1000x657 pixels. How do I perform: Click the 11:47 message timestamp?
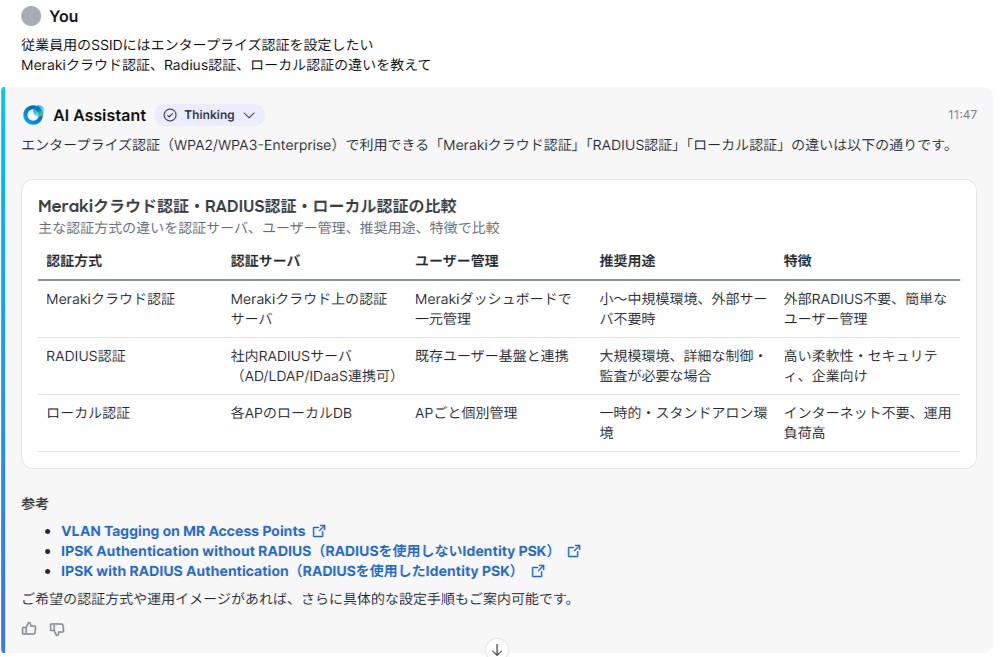coord(962,115)
